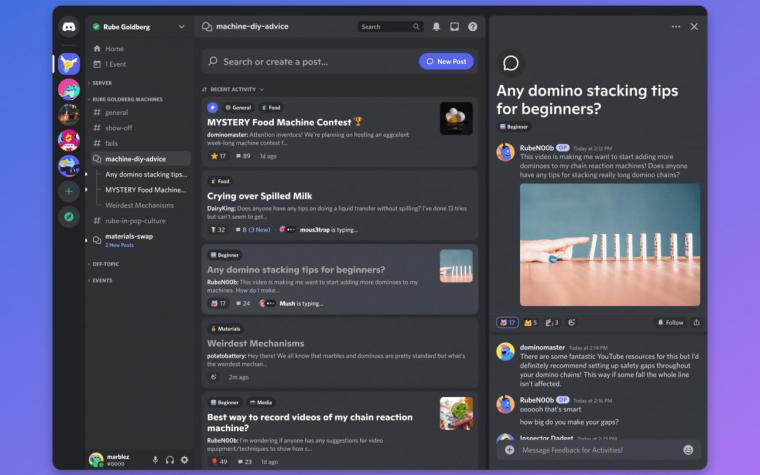The width and height of the screenshot is (760, 475).
Task: Open Rube Goldberg server dropdown menu
Action: [x=181, y=27]
